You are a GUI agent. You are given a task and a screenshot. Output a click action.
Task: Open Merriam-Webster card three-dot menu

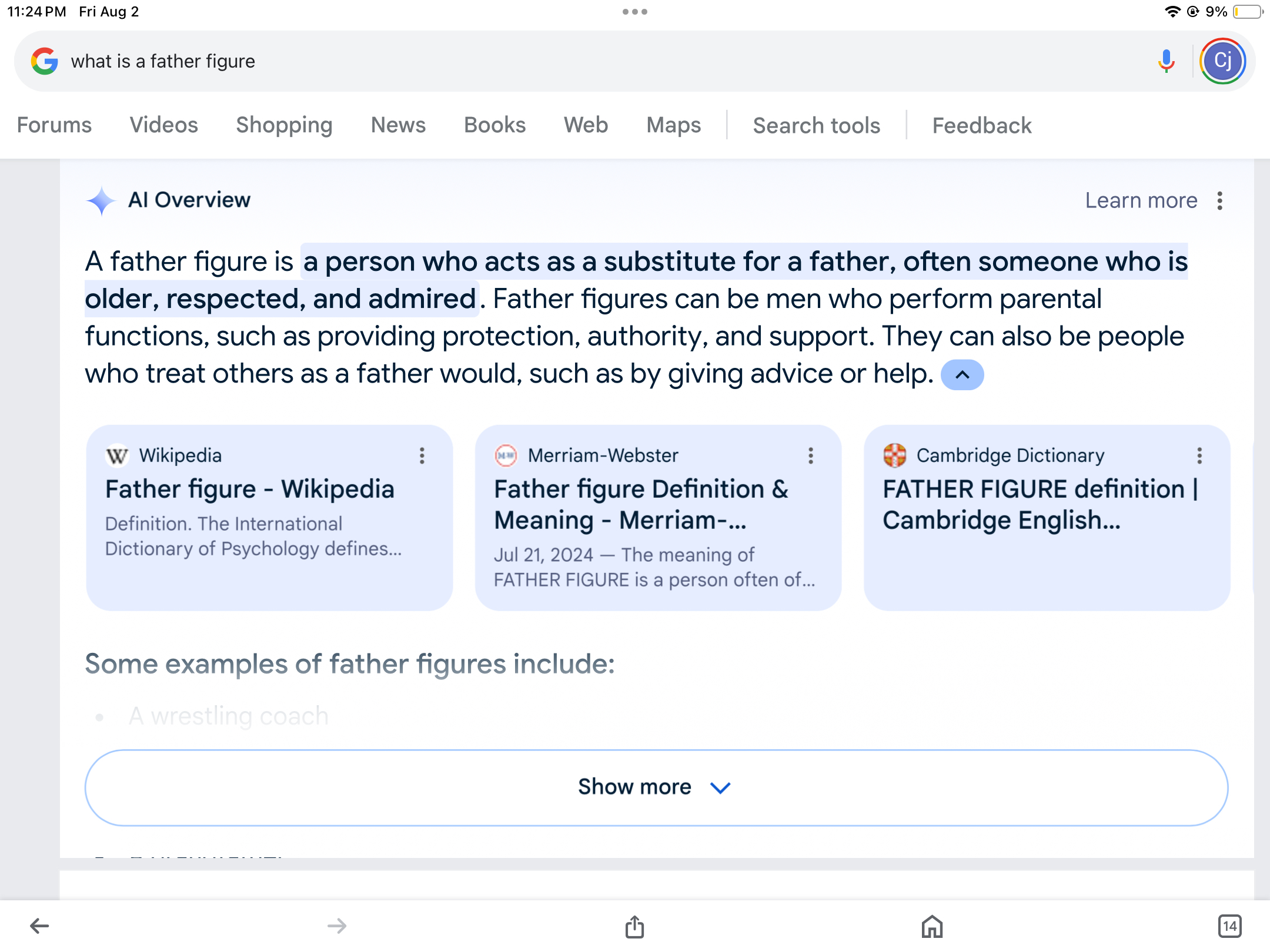pyautogui.click(x=810, y=455)
